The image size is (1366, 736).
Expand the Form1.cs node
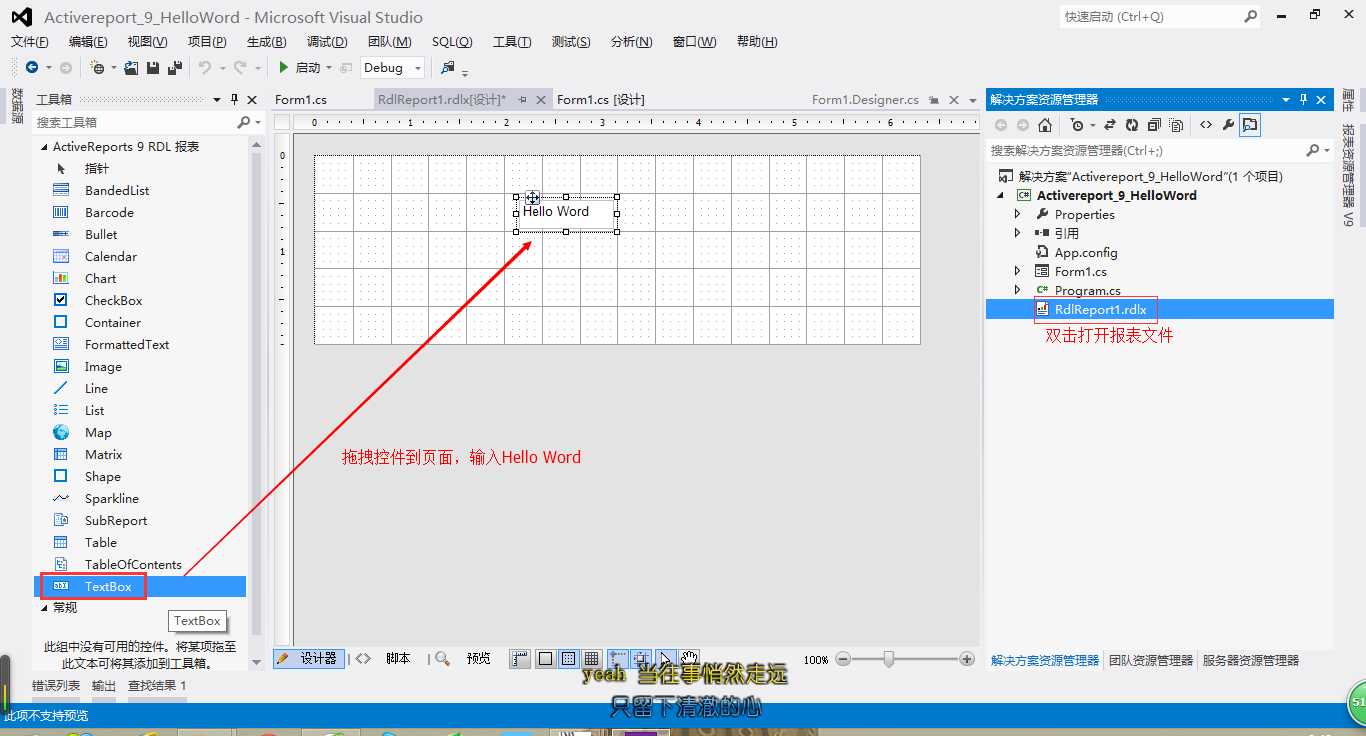point(1018,271)
